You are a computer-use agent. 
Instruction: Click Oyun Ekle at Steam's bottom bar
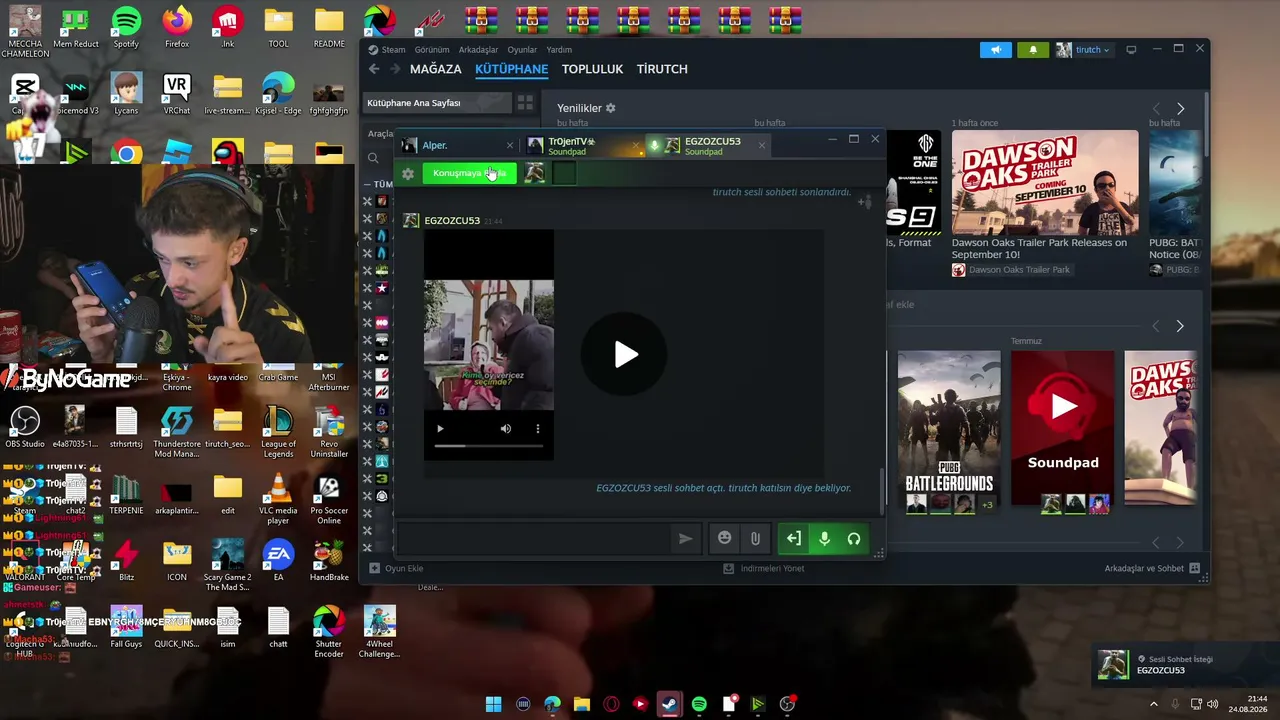397,569
